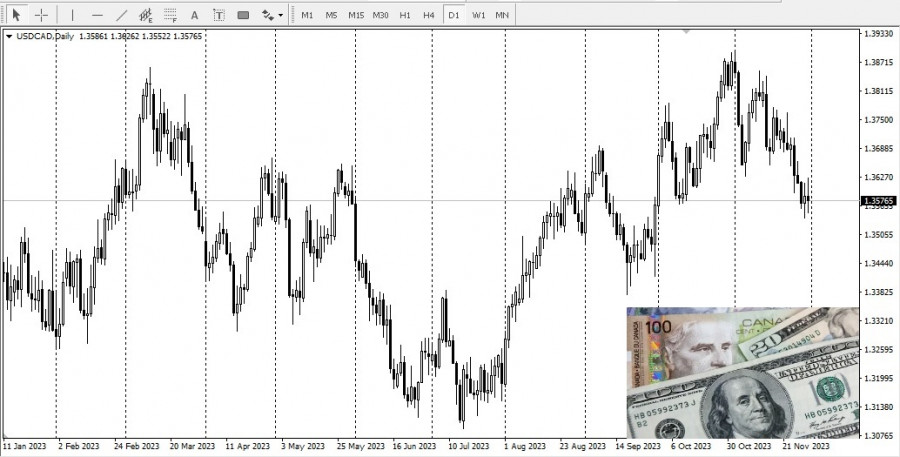The image size is (900, 457).
Task: Switch to the M15 timeframe
Action: pos(356,15)
